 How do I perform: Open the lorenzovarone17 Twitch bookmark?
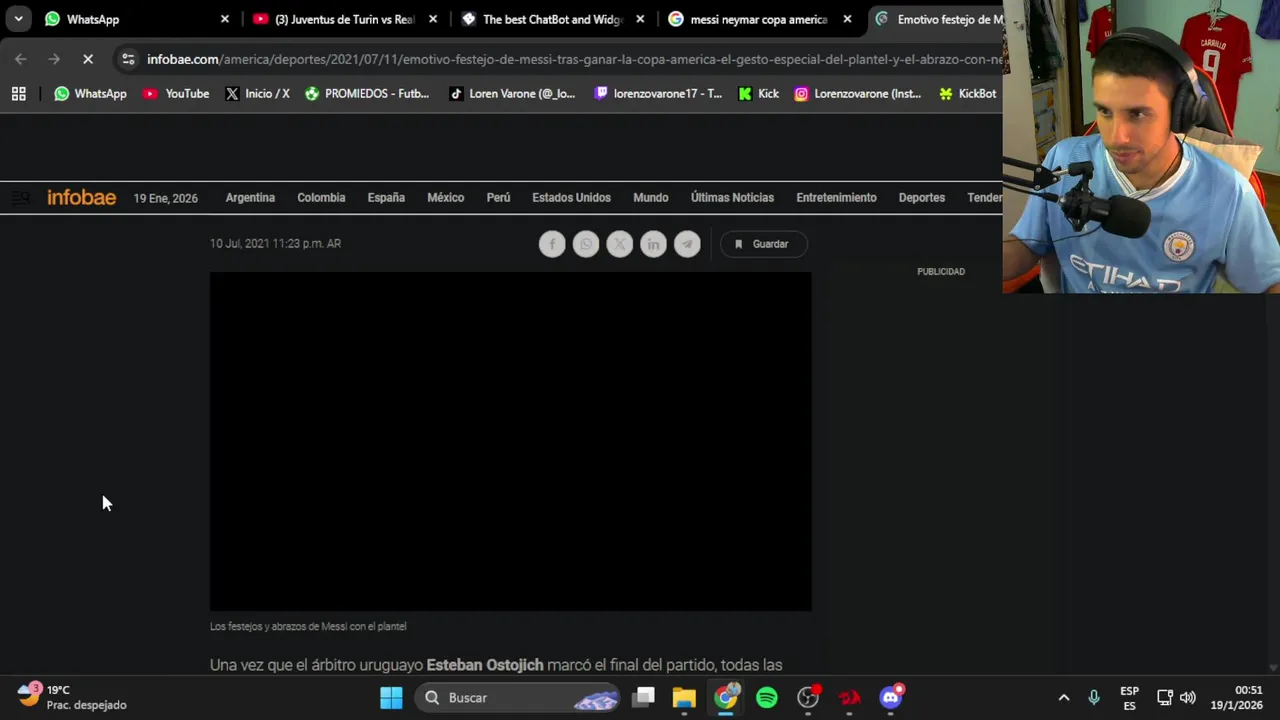[657, 93]
